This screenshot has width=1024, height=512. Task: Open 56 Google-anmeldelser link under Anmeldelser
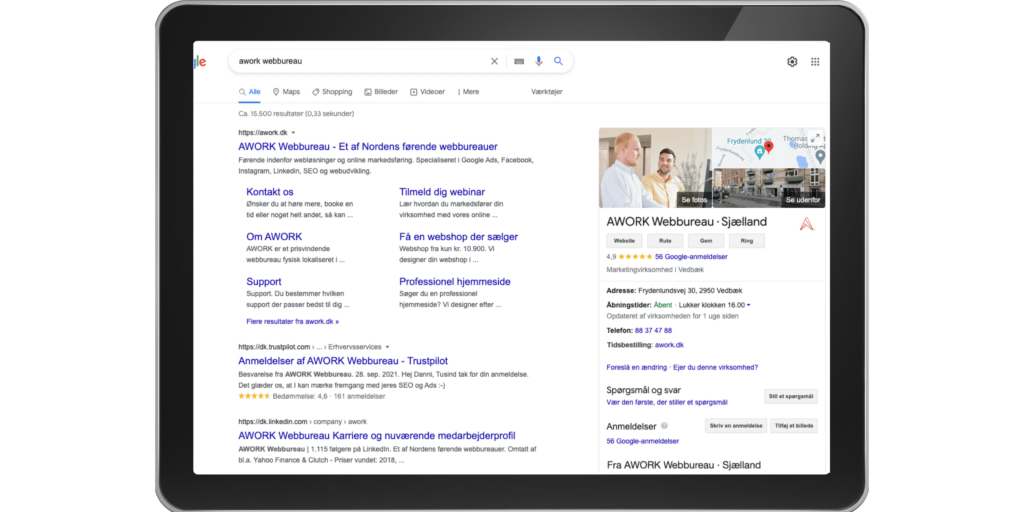[x=643, y=441]
